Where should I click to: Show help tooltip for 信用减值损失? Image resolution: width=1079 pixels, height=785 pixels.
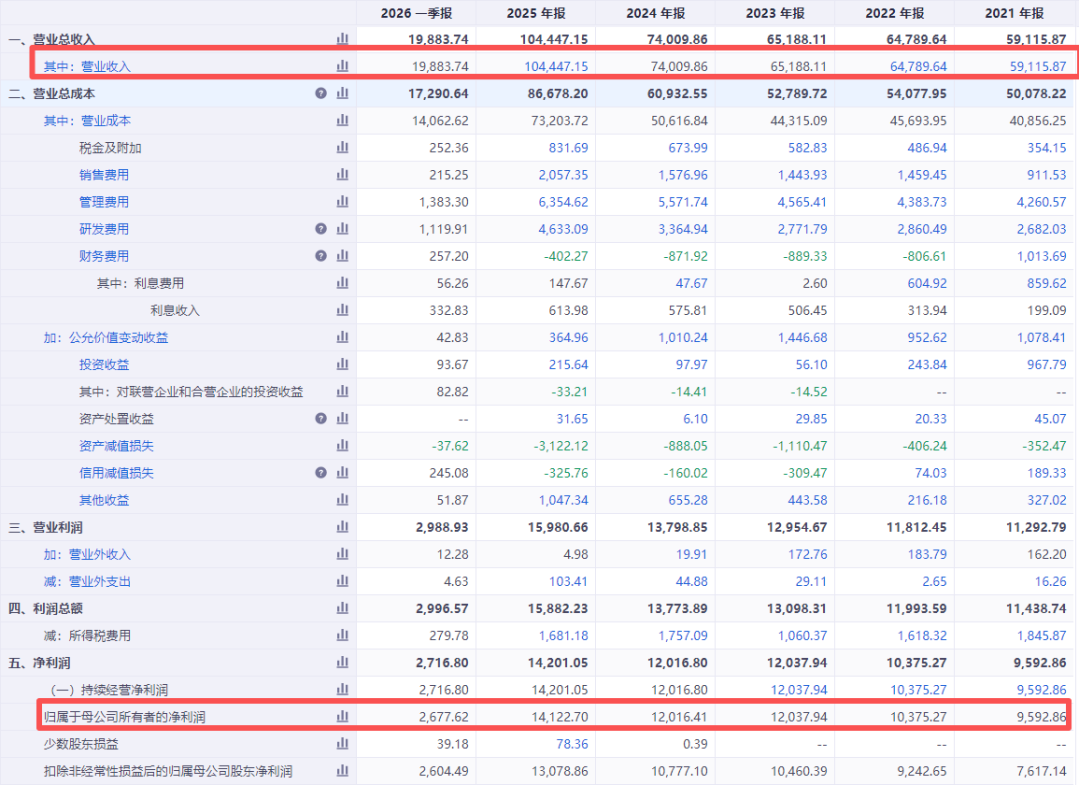tap(321, 473)
